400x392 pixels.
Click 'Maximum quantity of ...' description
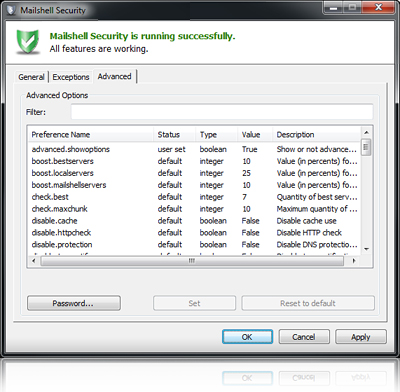coord(317,209)
